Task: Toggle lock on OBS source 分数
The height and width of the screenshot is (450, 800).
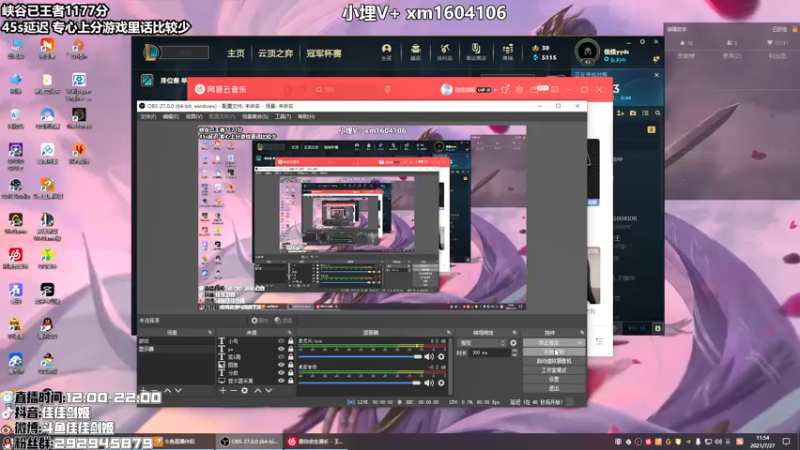Action: click(290, 373)
